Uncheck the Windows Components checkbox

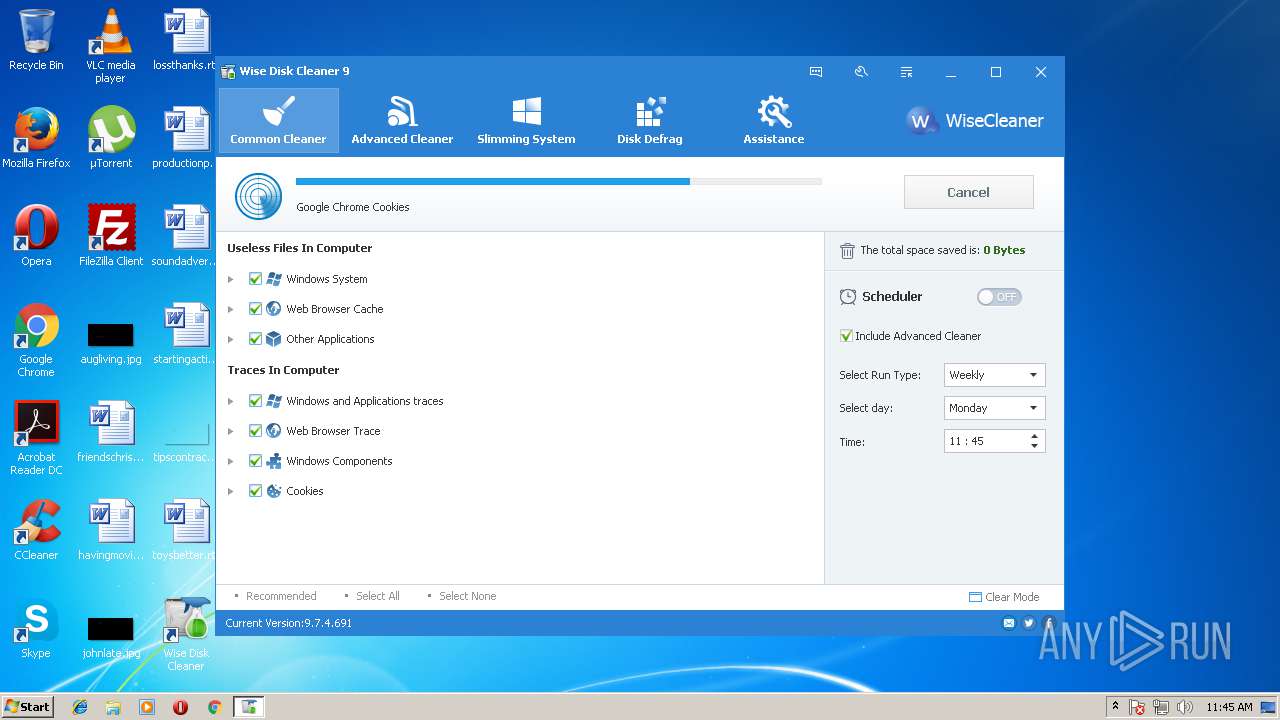pos(255,461)
